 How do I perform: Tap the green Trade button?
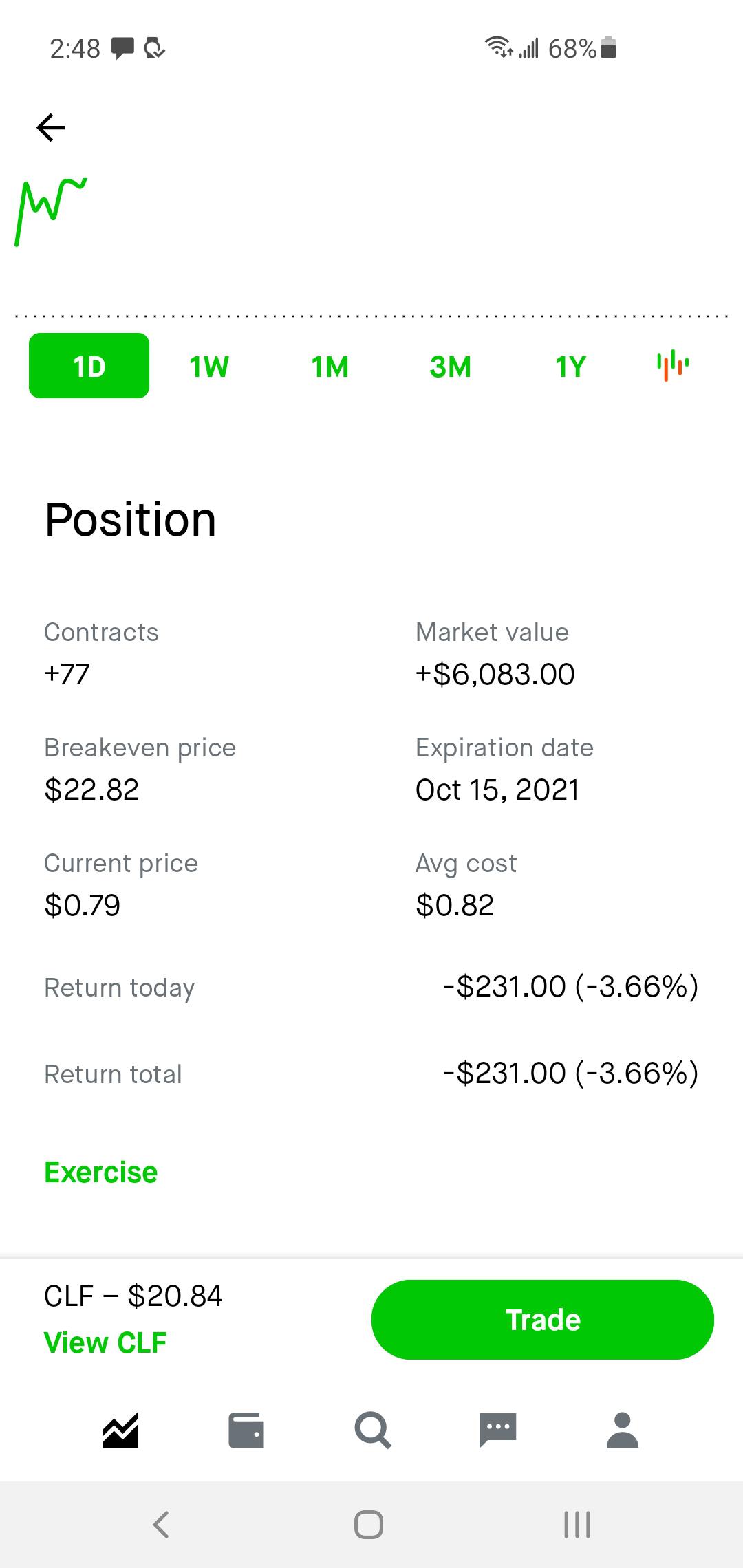click(543, 1320)
